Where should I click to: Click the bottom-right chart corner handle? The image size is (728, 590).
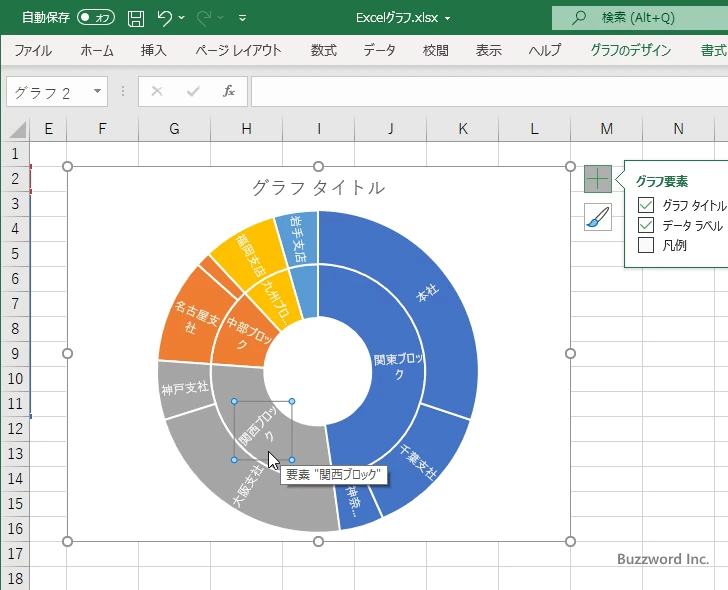point(571,541)
